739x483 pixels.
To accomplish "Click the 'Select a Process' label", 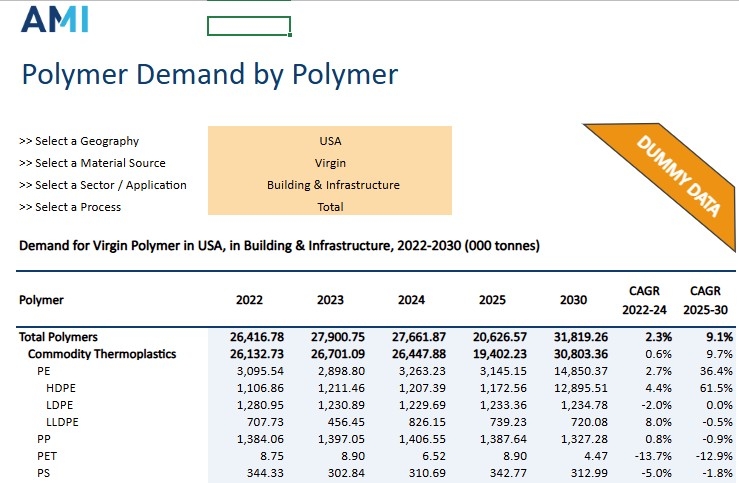I will (x=70, y=207).
